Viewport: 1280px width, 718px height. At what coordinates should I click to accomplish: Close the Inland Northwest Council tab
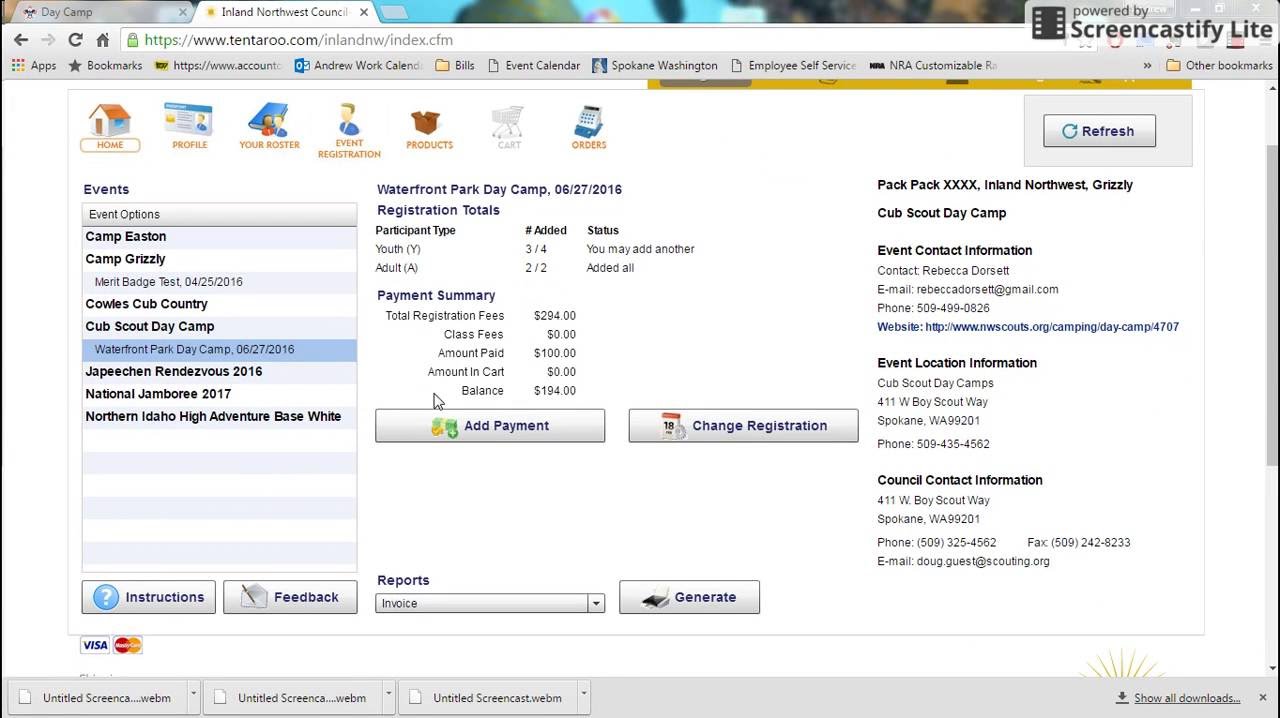364,12
